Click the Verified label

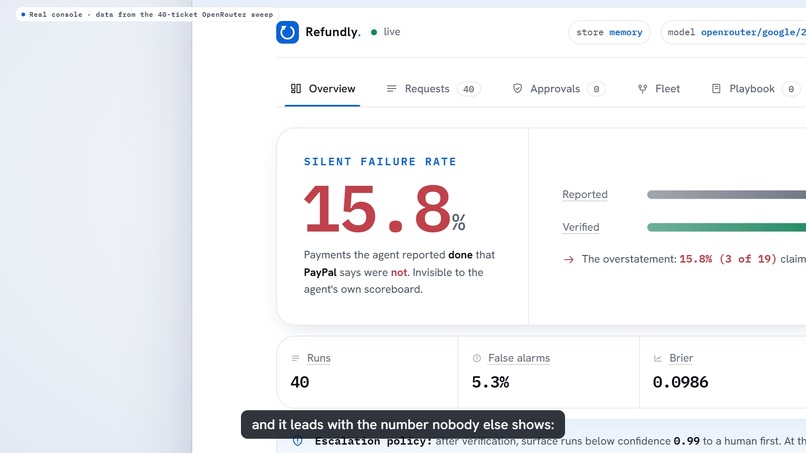coord(580,227)
